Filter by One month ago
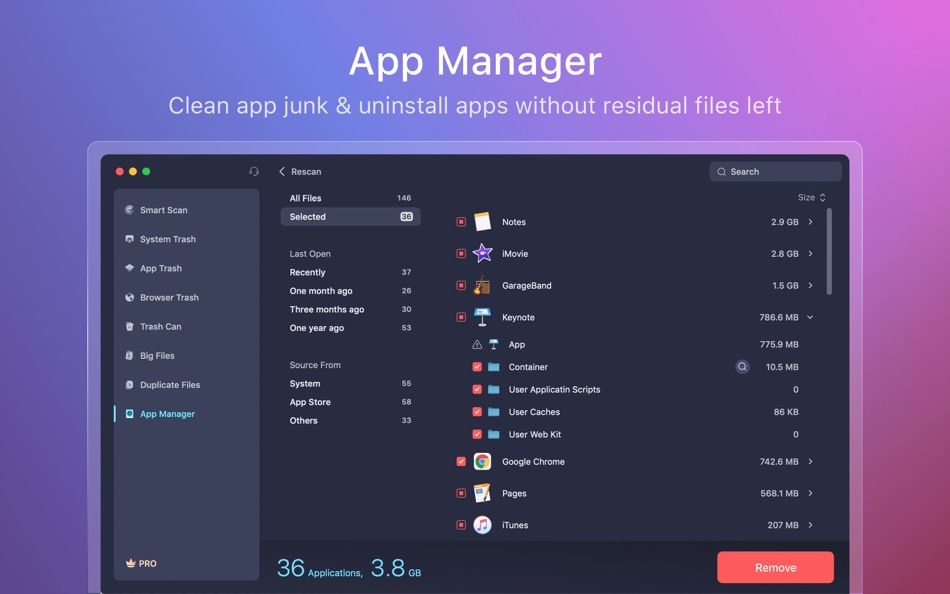 [x=350, y=291]
